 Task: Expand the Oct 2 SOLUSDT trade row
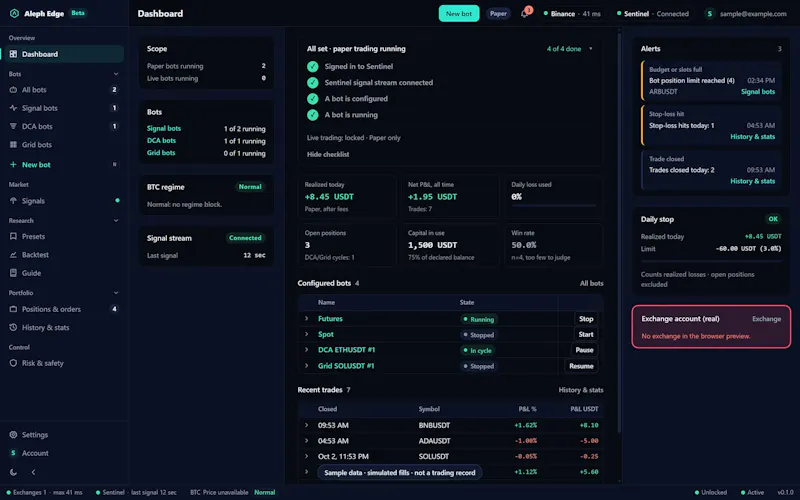[x=306, y=457]
